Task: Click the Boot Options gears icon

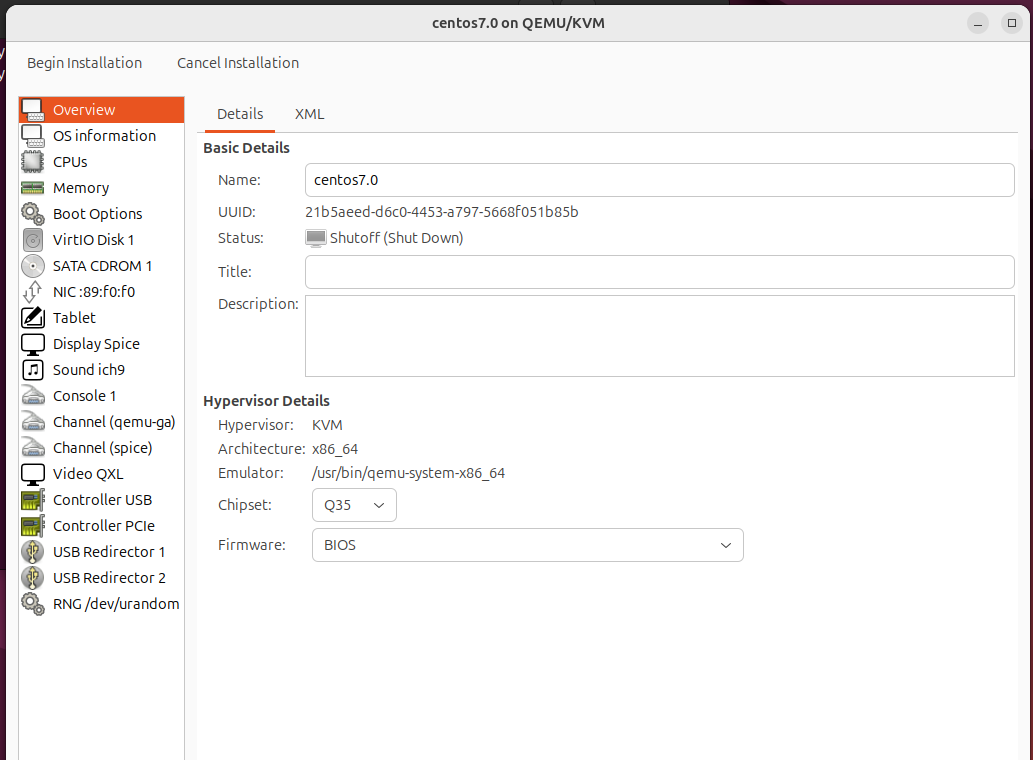Action: click(x=32, y=214)
